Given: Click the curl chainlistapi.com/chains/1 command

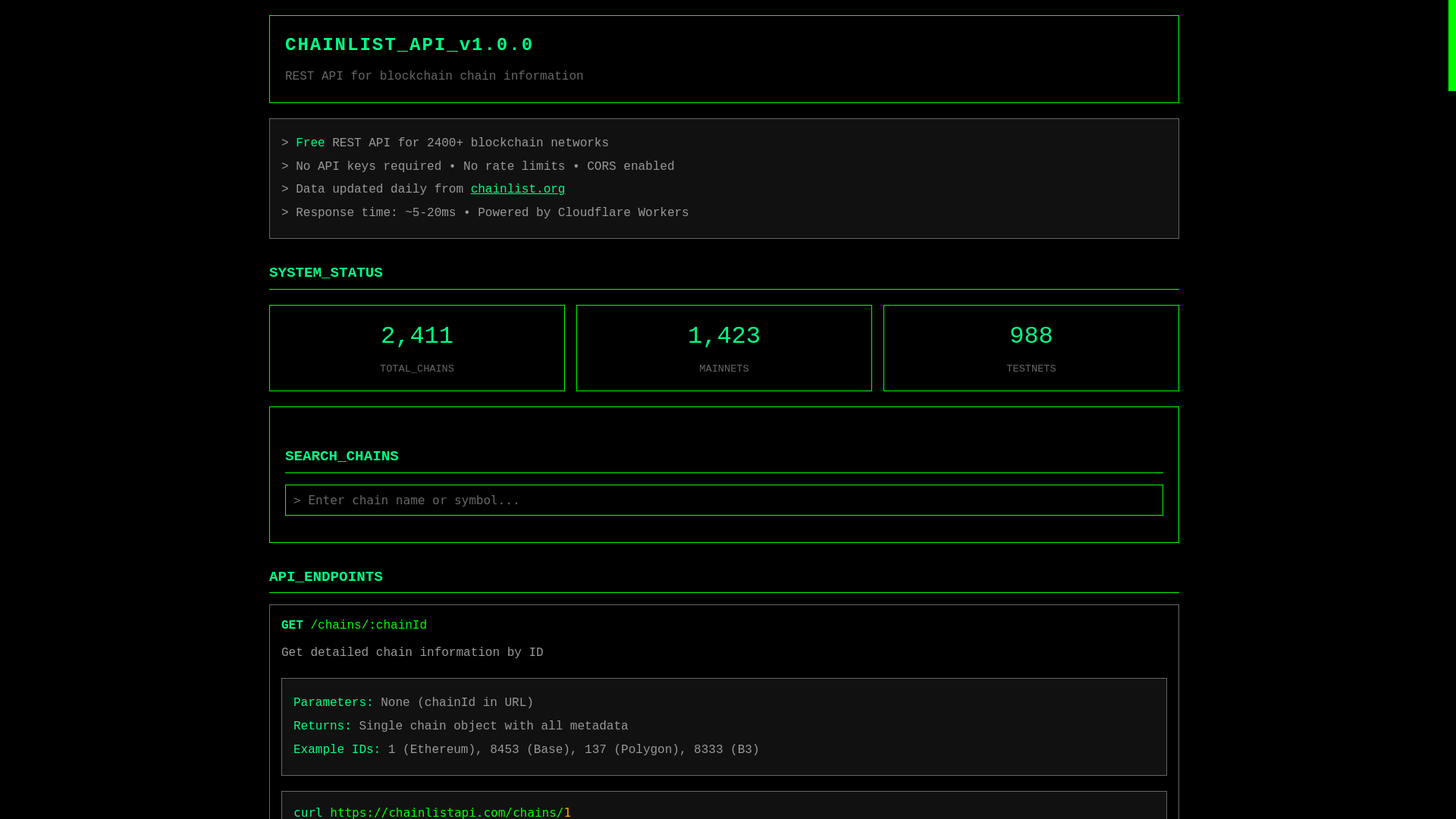Looking at the screenshot, I should (432, 813).
